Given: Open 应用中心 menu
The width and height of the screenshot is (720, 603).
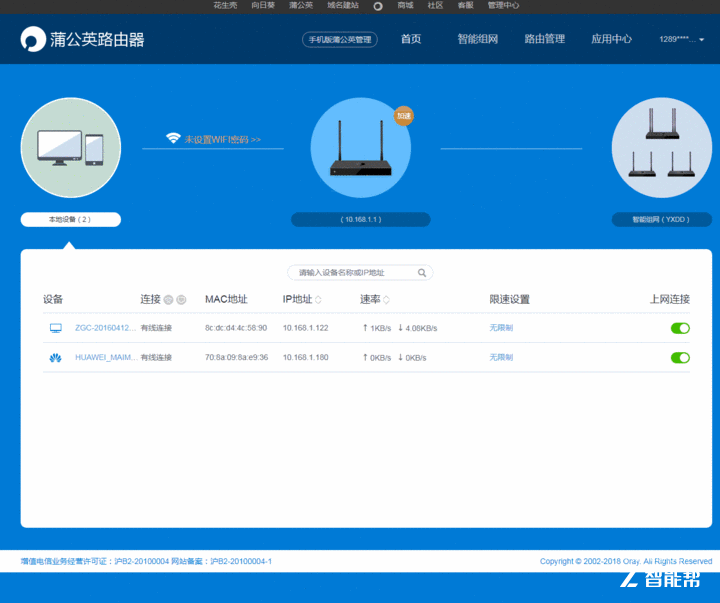Looking at the screenshot, I should pyautogui.click(x=611, y=39).
